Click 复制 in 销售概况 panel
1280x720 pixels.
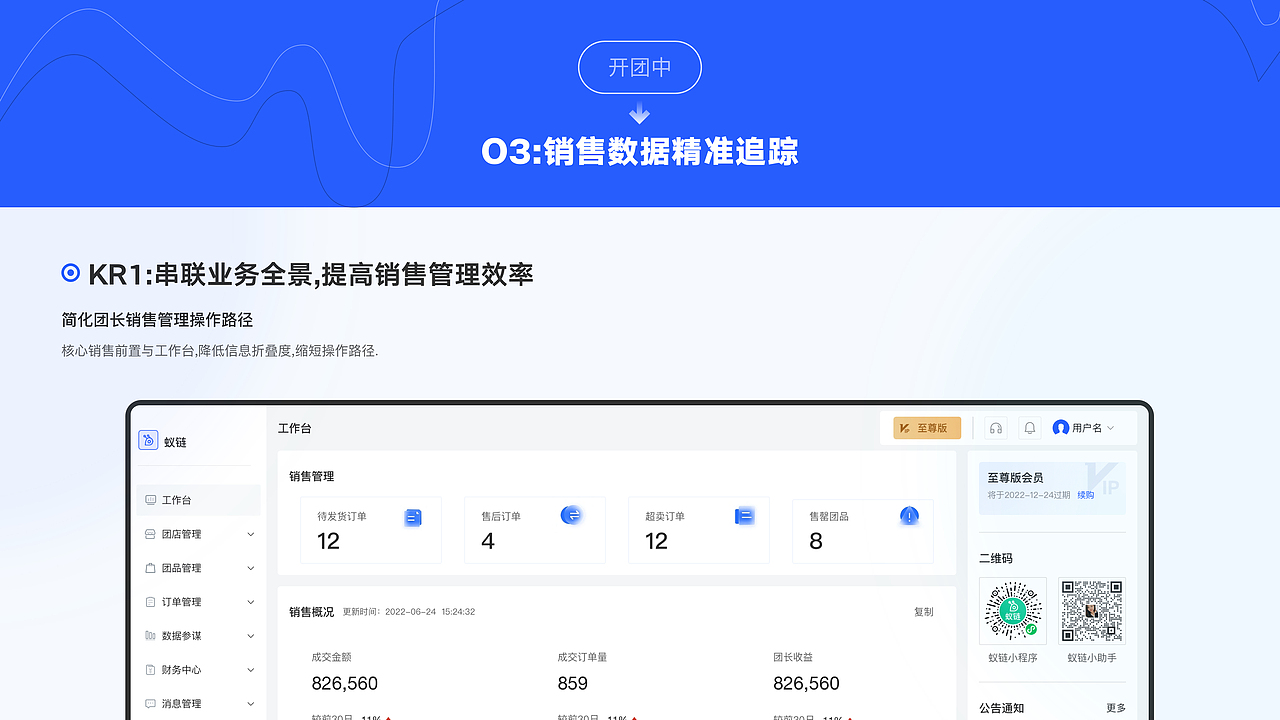923,612
